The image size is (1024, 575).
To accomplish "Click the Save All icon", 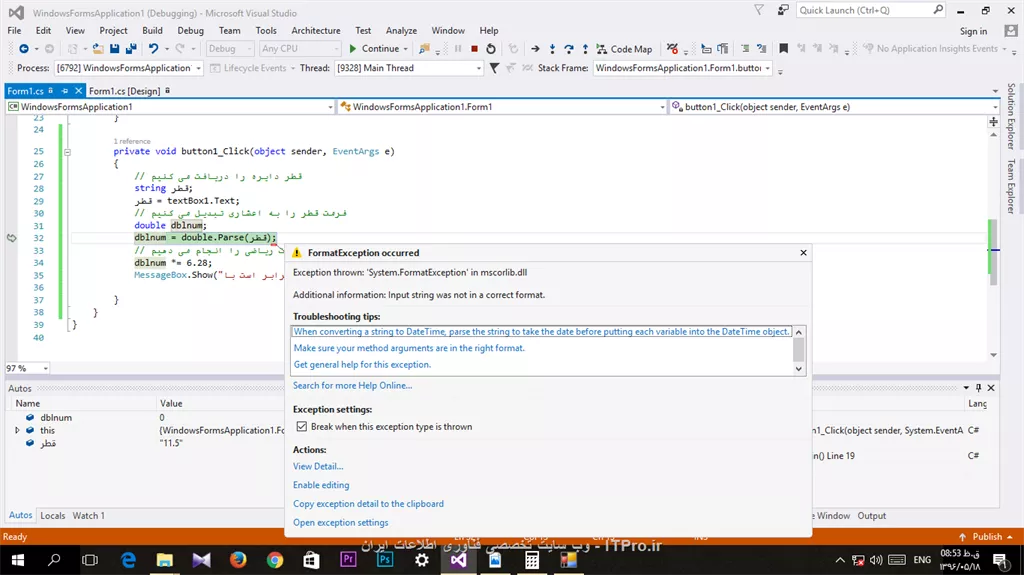I will [x=131, y=49].
